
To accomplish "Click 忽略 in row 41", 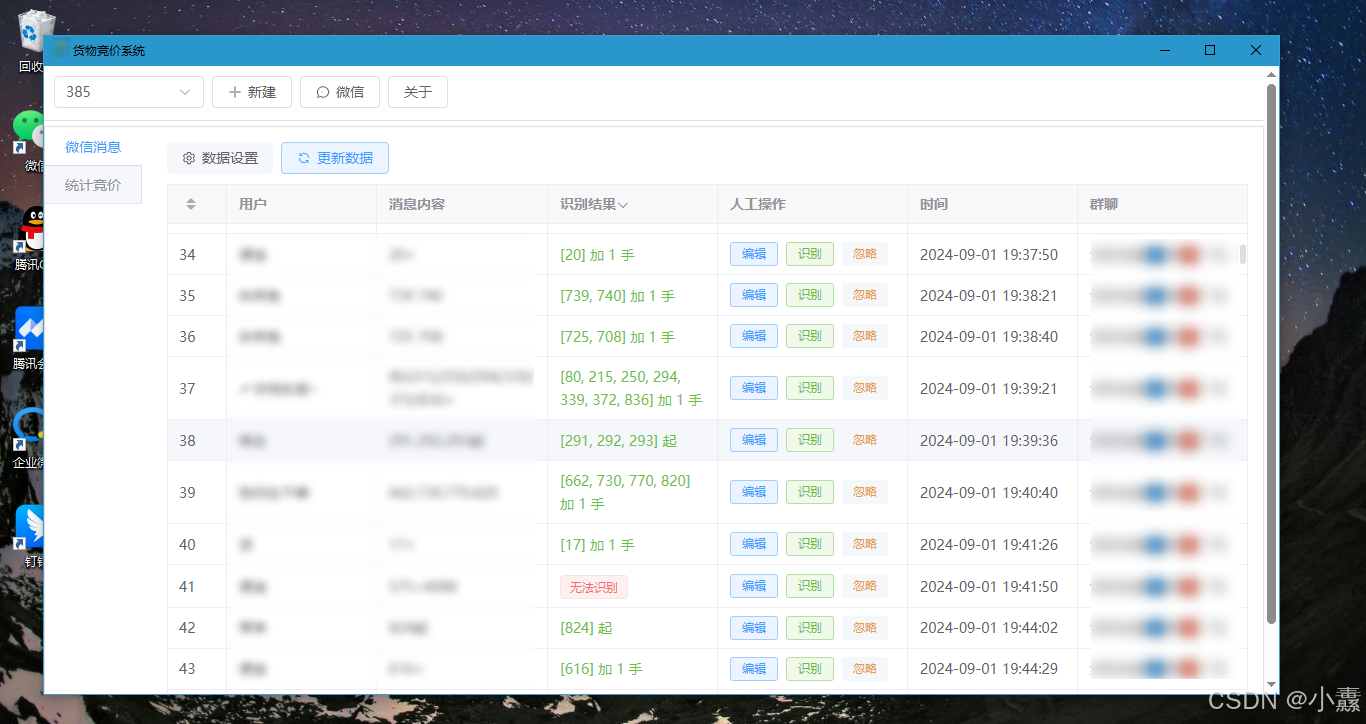I will point(865,586).
